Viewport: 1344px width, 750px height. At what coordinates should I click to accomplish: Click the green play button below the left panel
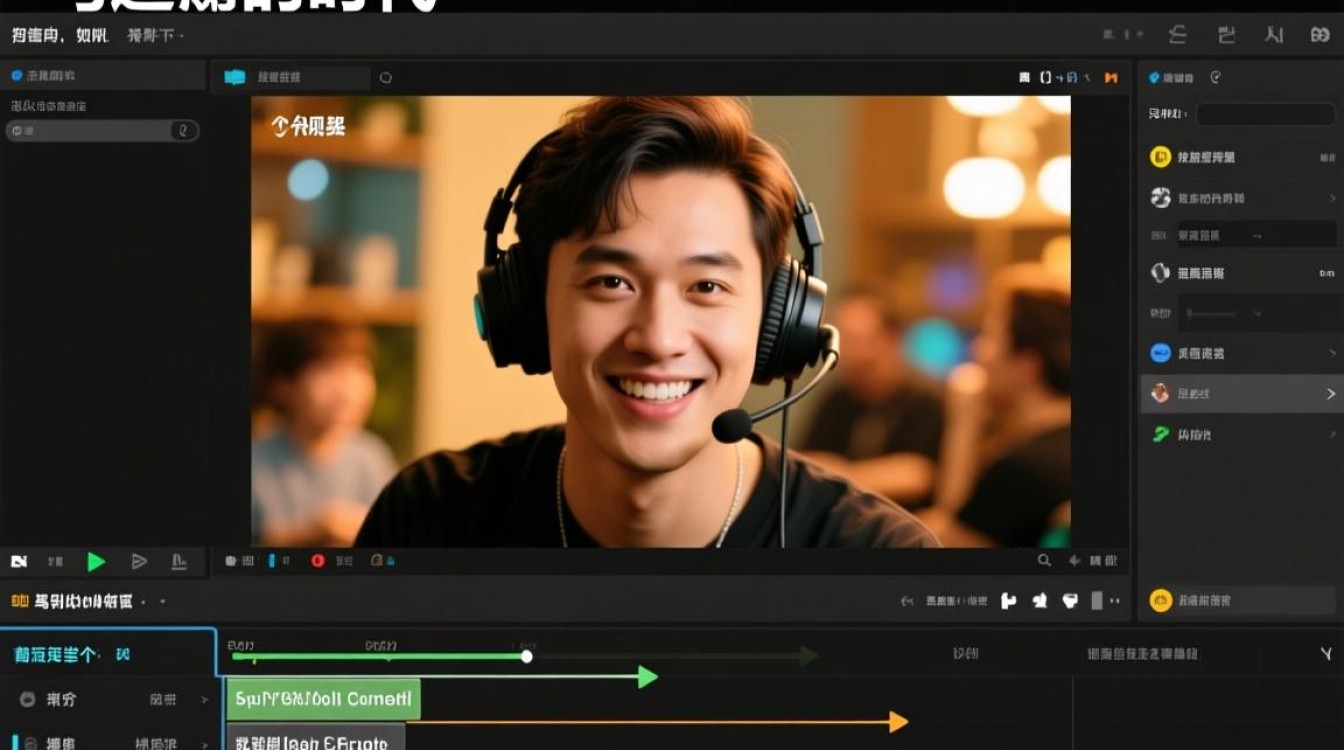click(x=96, y=562)
